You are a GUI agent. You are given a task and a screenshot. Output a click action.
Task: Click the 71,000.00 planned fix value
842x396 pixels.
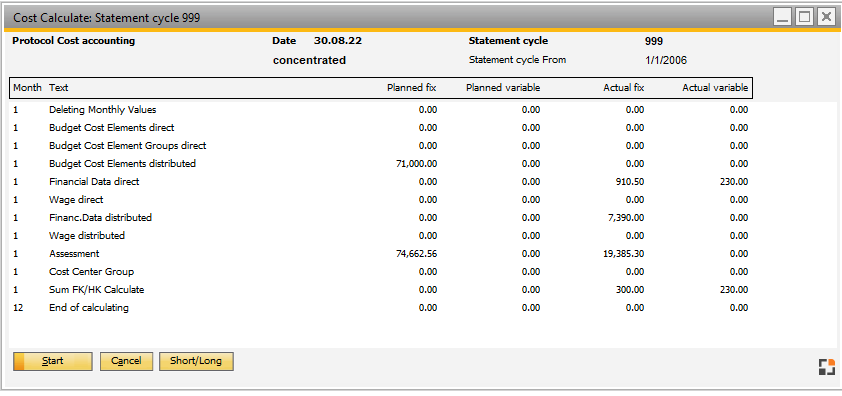click(416, 163)
